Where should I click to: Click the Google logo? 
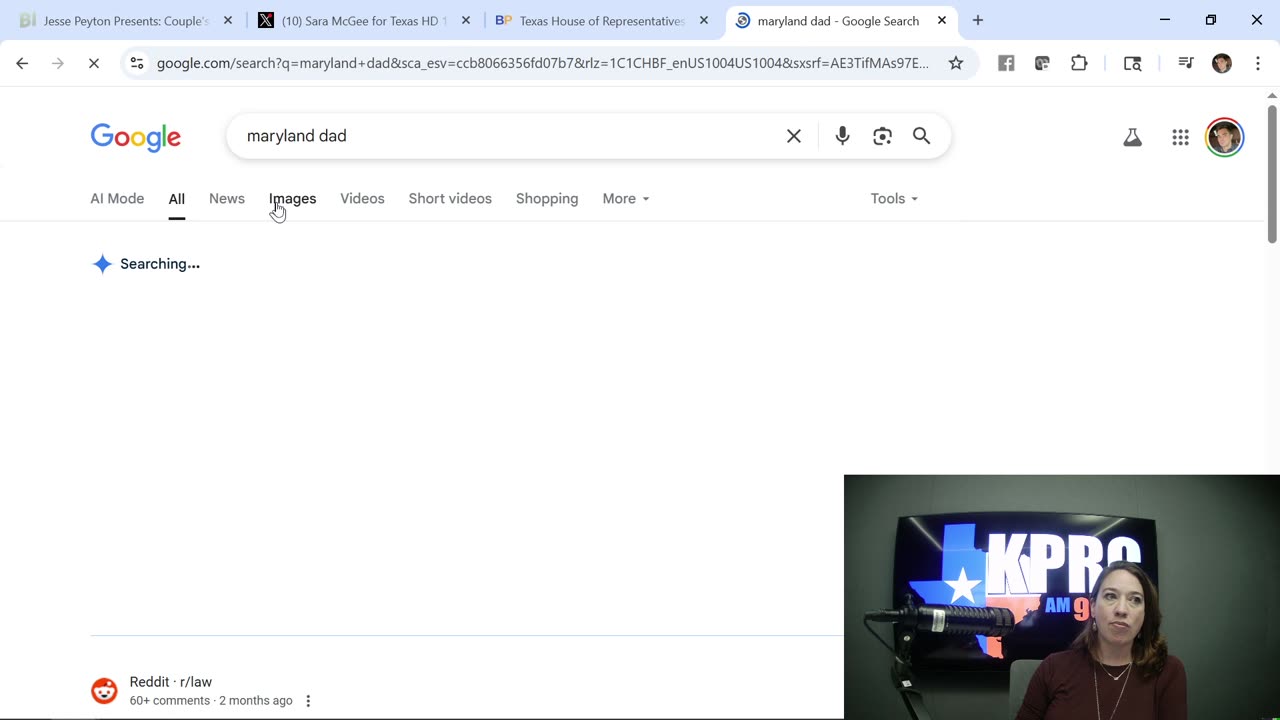click(x=136, y=137)
